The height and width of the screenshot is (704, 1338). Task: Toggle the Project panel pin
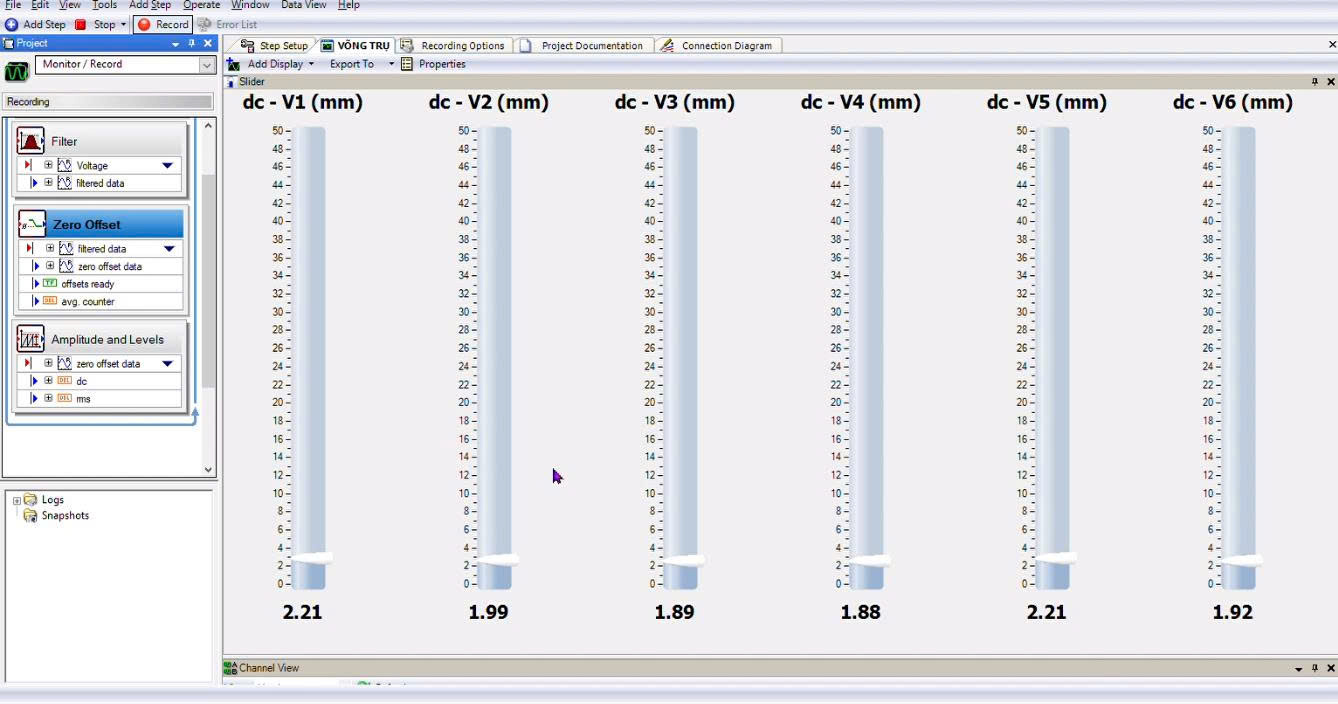[x=192, y=44]
